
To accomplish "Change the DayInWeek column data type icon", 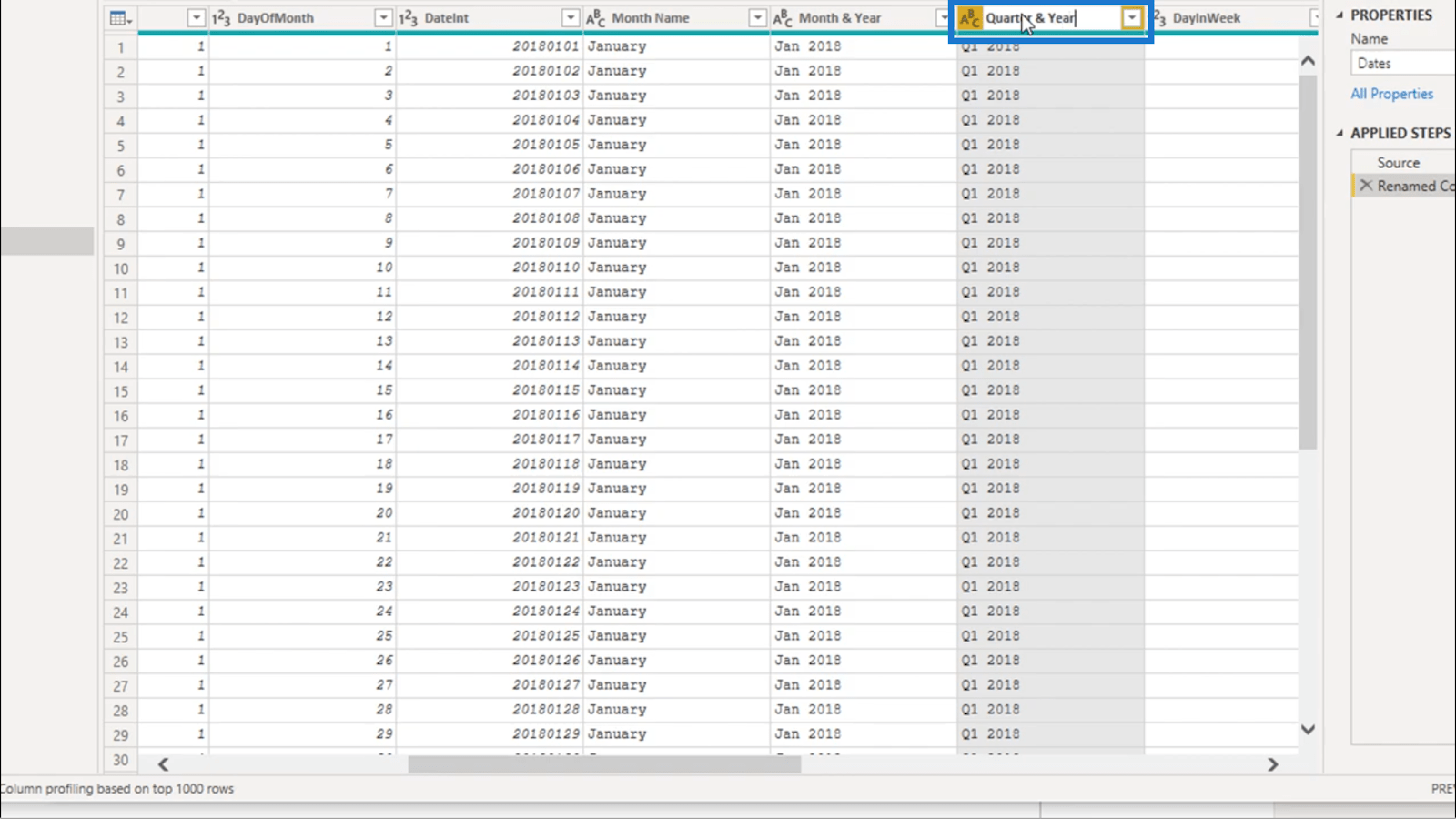I will (x=1158, y=18).
